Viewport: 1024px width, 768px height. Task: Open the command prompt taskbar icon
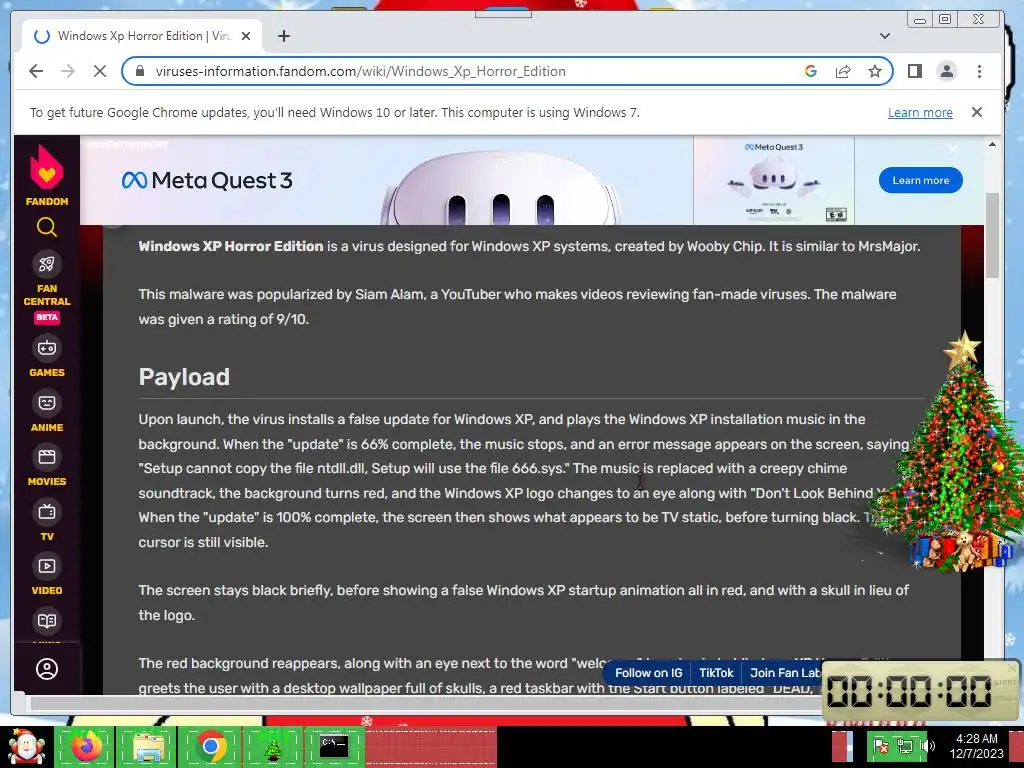click(x=334, y=746)
